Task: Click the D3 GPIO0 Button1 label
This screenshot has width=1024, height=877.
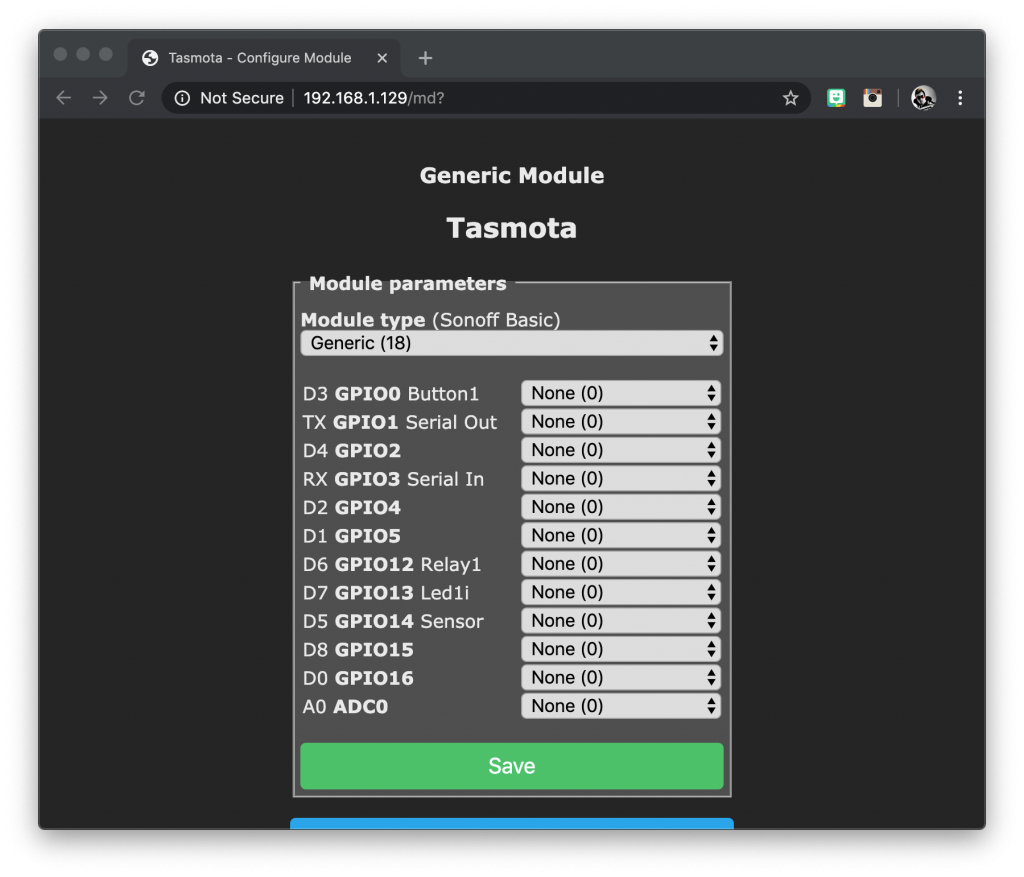Action: 391,394
